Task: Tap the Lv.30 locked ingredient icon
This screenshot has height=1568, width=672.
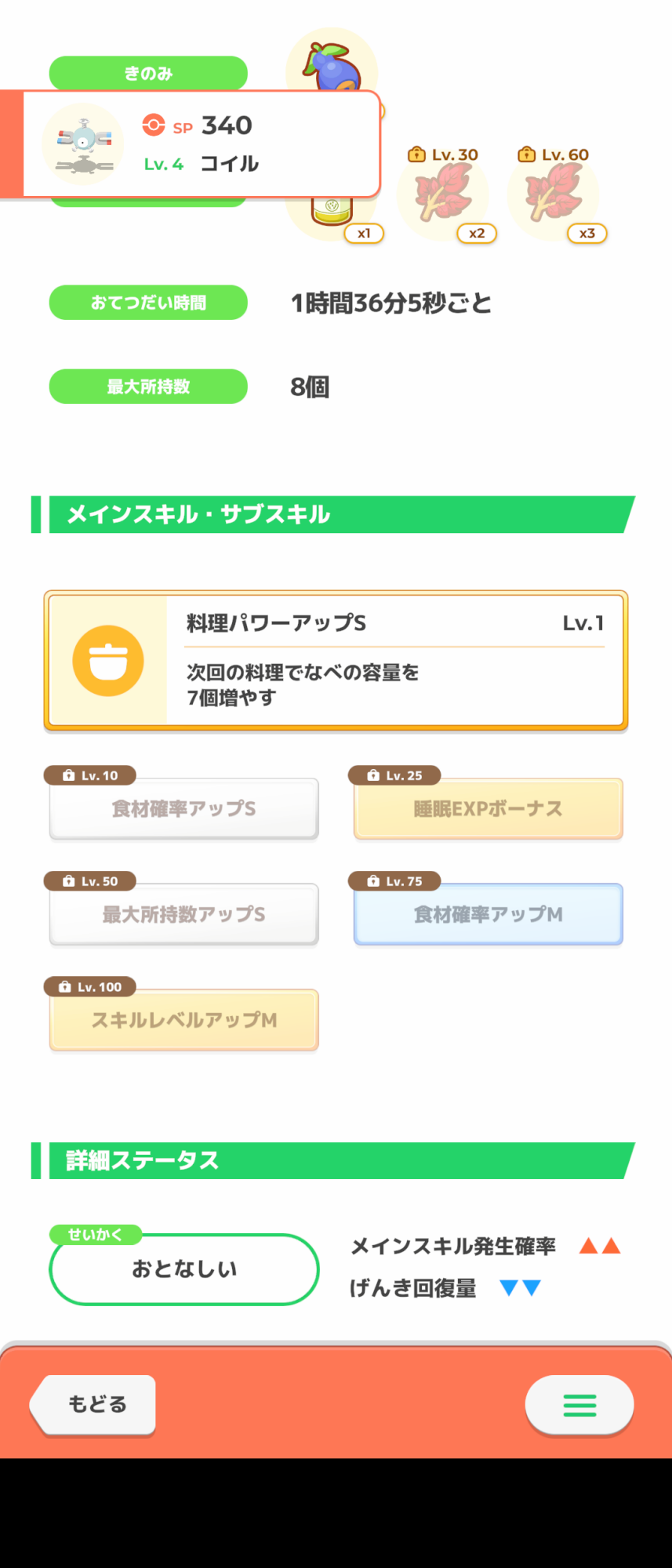Action: pyautogui.click(x=443, y=194)
